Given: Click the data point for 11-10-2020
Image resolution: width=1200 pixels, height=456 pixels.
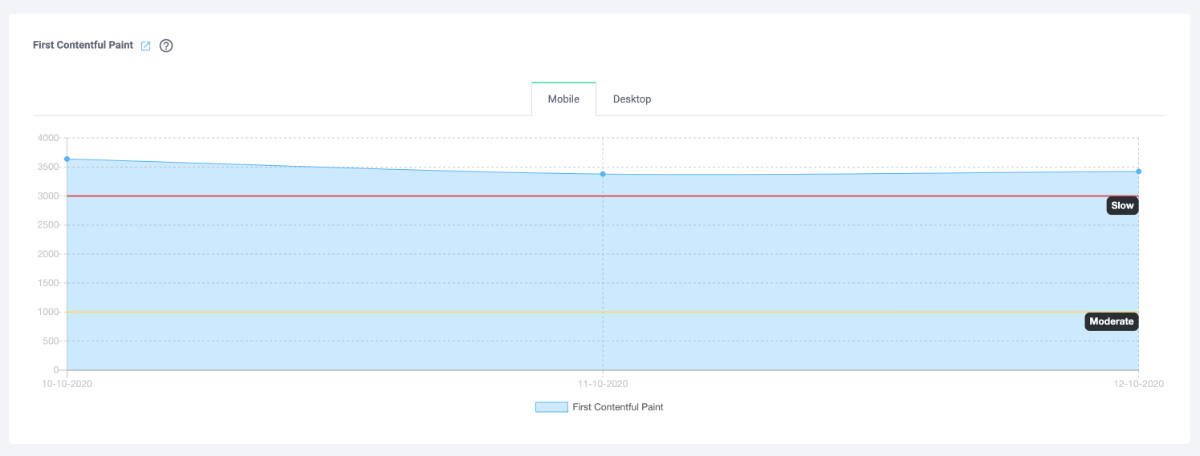Looking at the screenshot, I should tap(603, 174).
